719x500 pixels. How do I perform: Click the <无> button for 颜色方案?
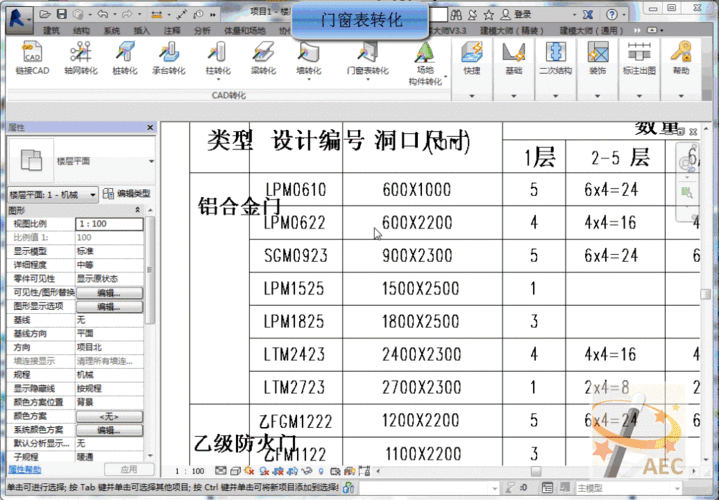click(x=109, y=417)
